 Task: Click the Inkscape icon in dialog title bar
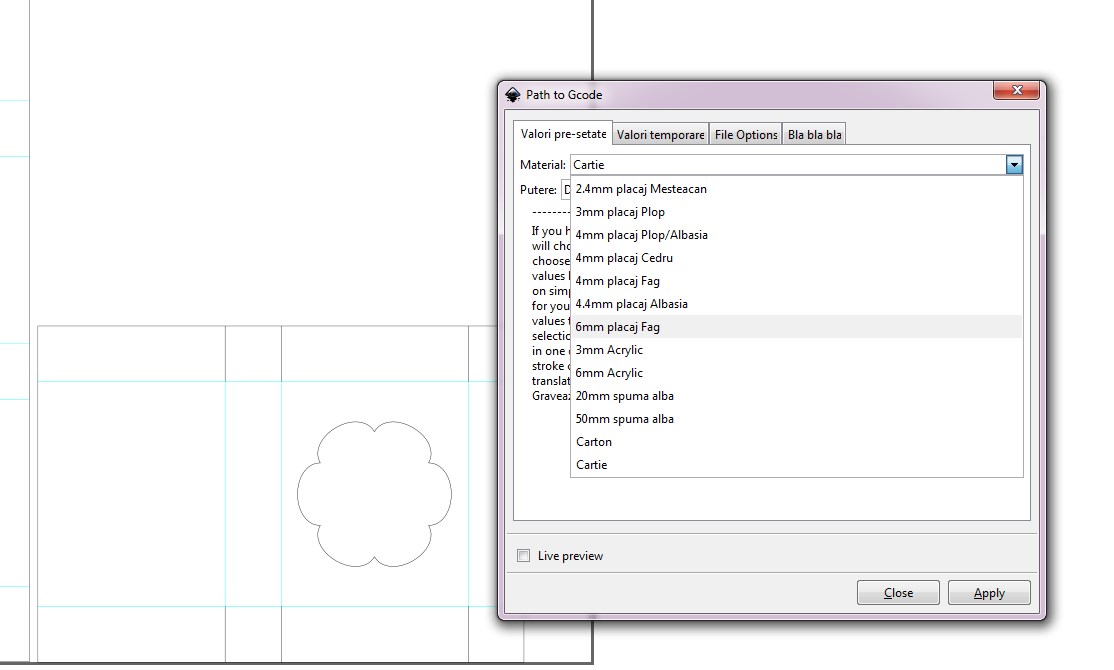pos(513,95)
